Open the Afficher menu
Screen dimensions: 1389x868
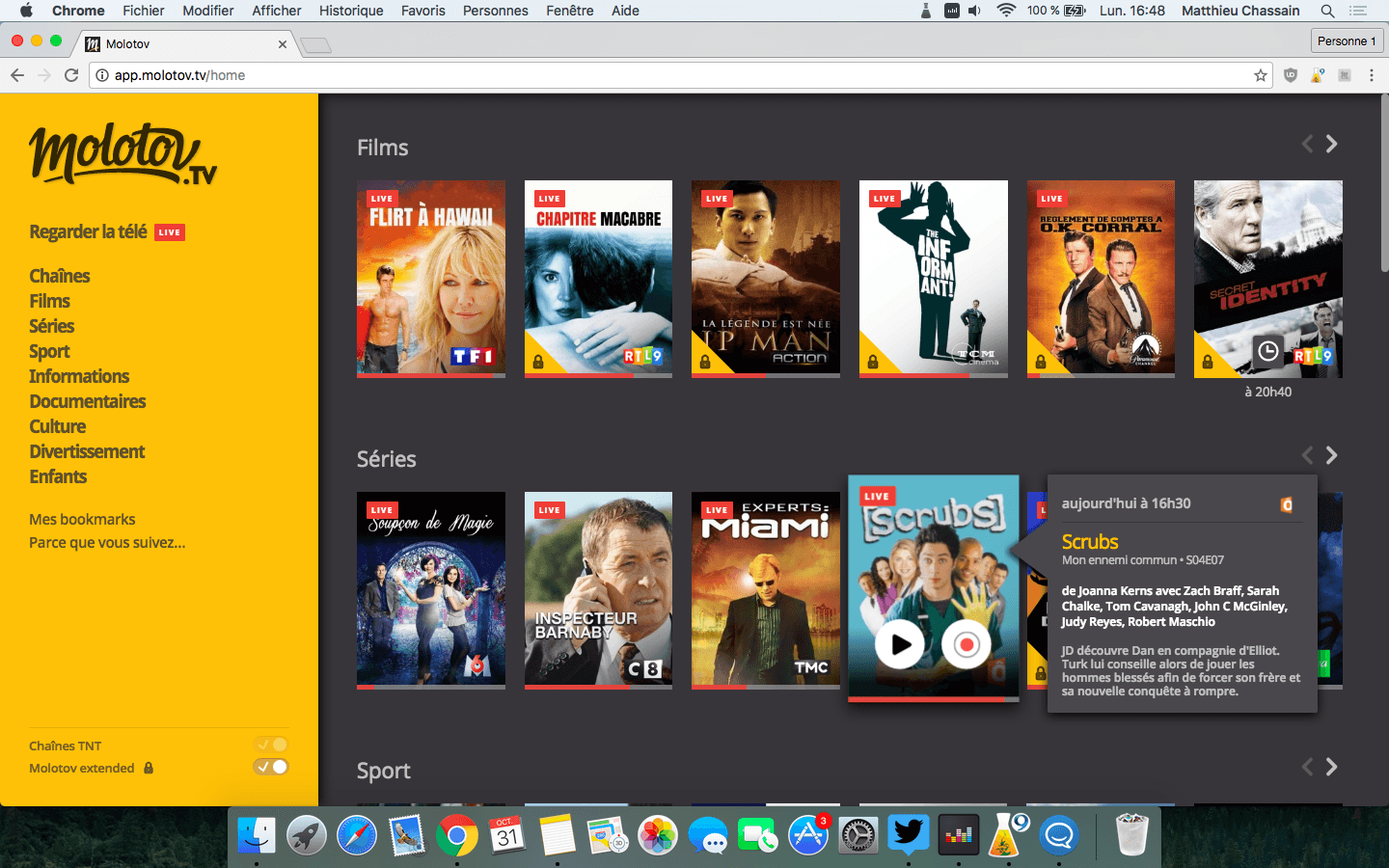pyautogui.click(x=277, y=11)
